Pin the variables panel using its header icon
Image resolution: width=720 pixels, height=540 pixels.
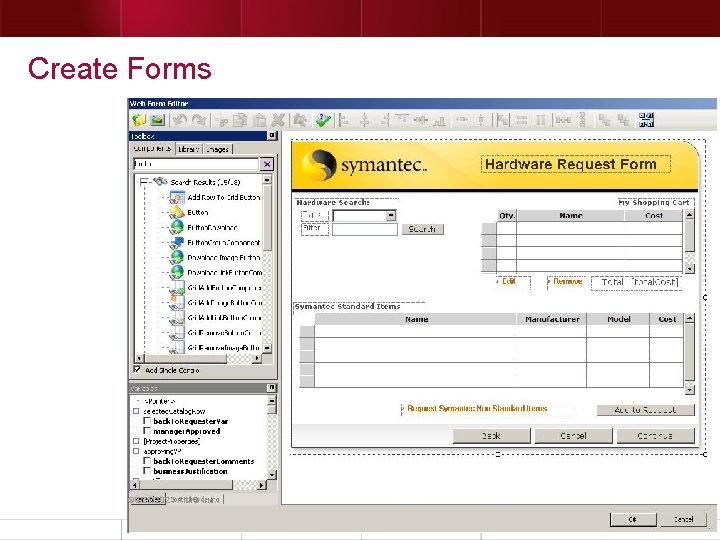coord(272,388)
